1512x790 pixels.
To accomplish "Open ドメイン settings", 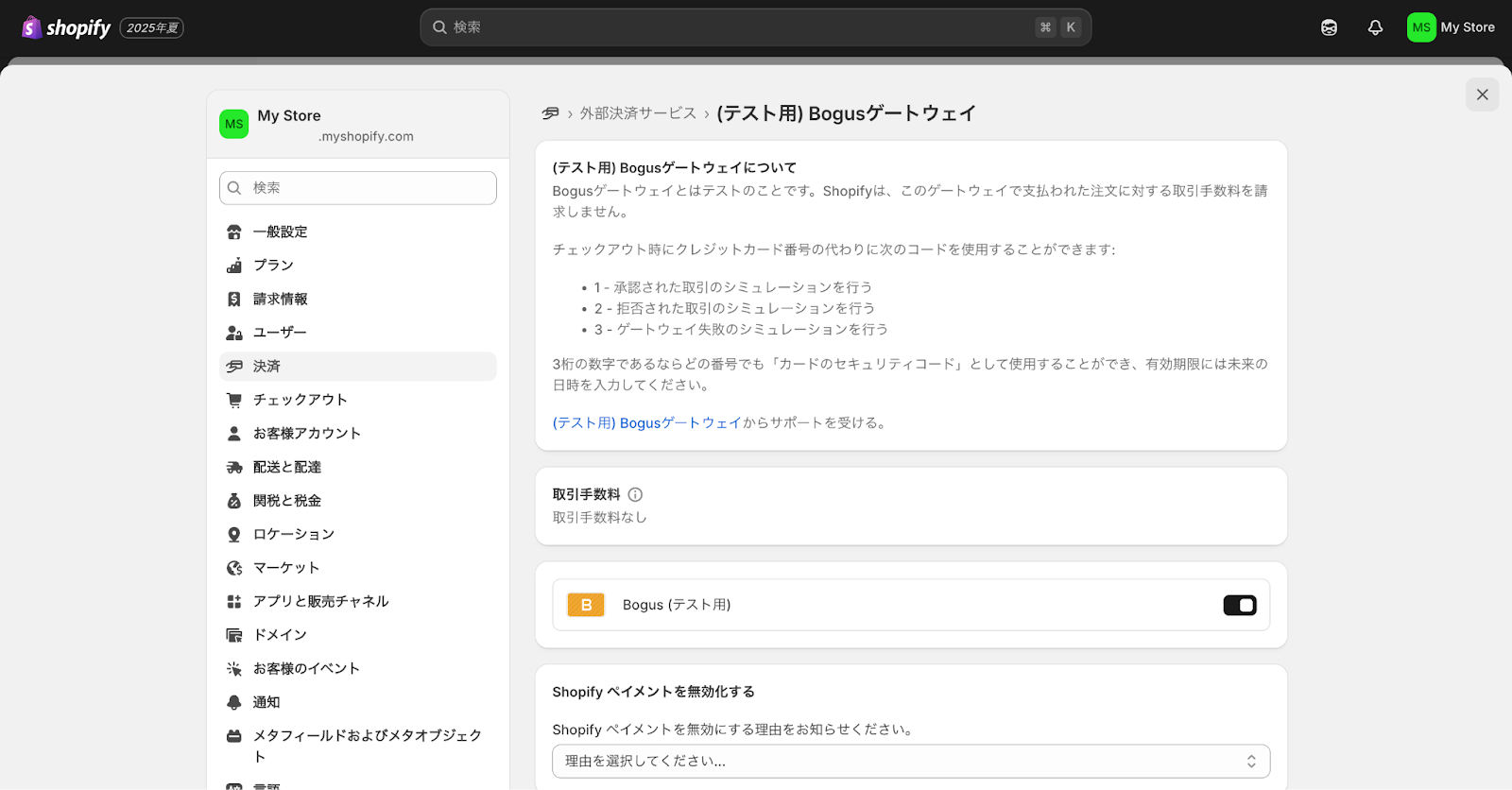I will (357, 635).
